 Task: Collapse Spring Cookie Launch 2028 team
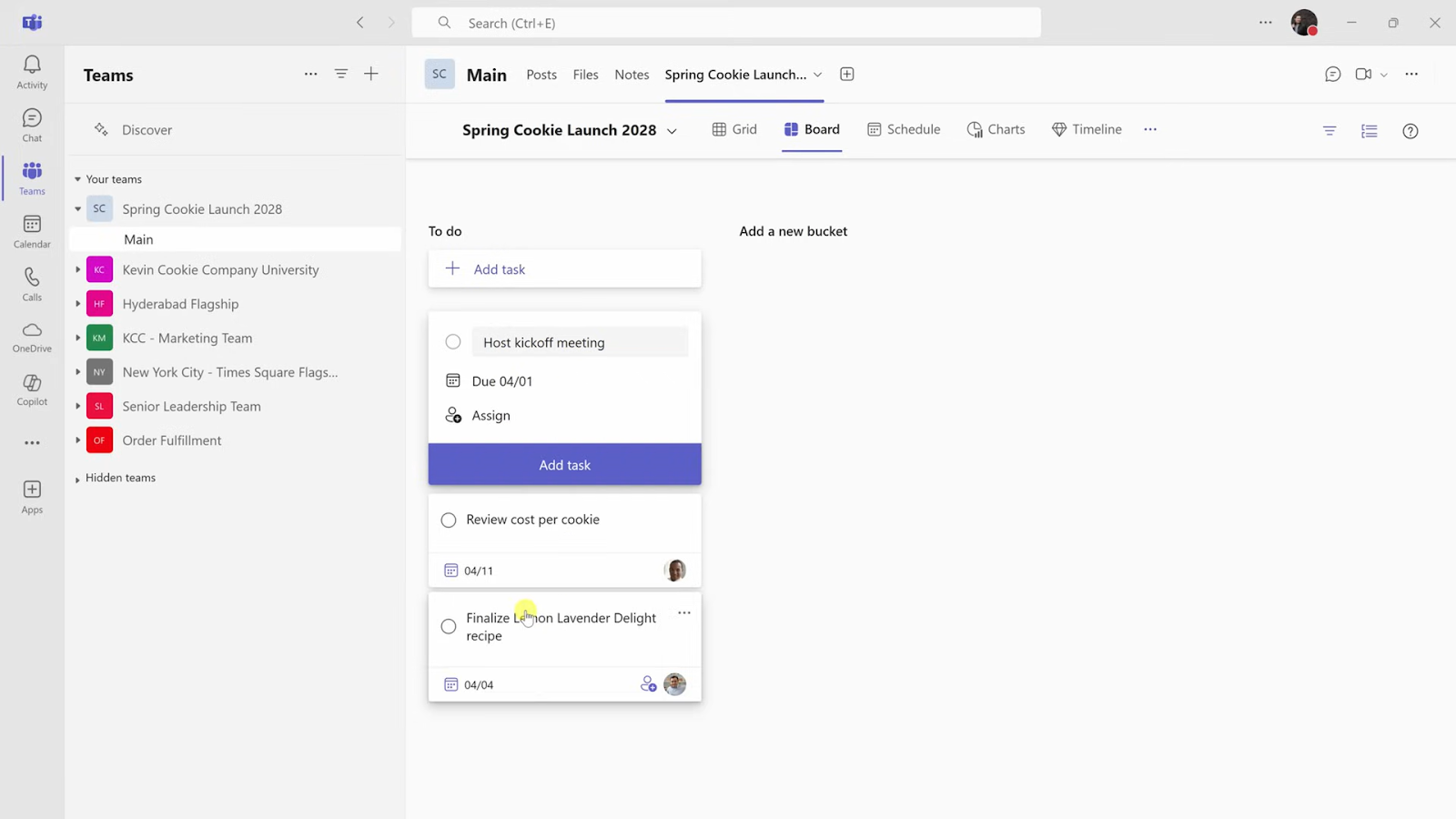click(x=77, y=209)
